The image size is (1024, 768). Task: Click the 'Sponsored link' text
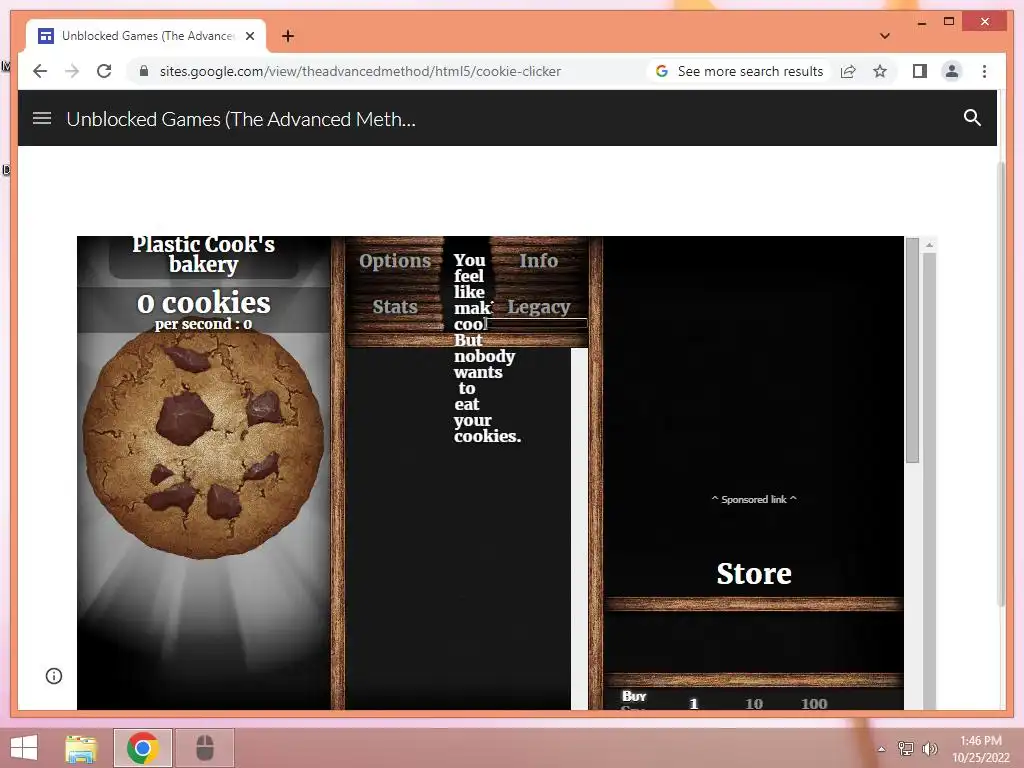click(754, 500)
